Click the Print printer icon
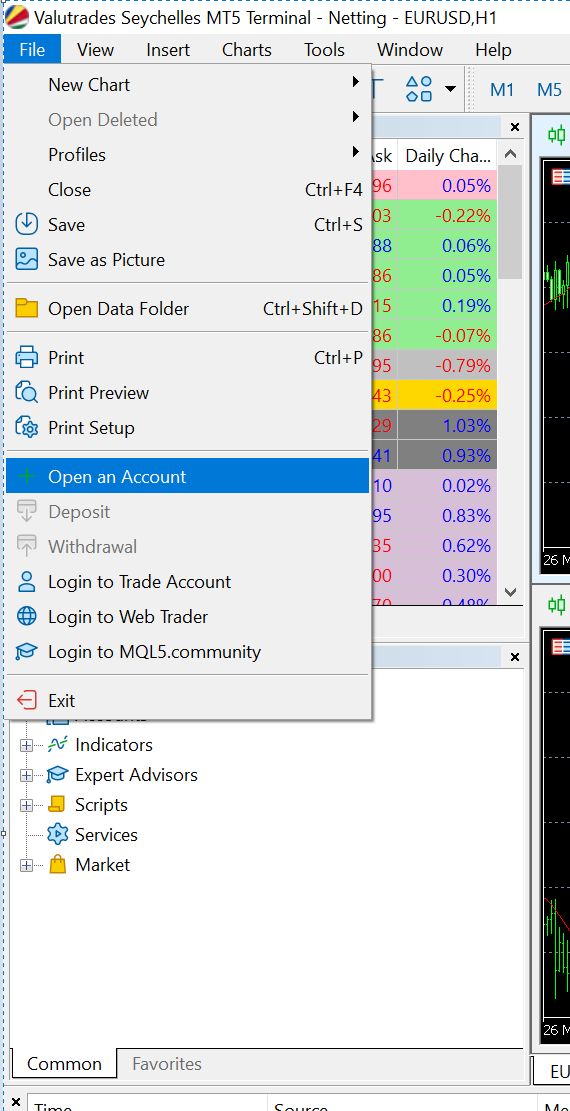Screen dimensions: 570x1111 click(26, 357)
